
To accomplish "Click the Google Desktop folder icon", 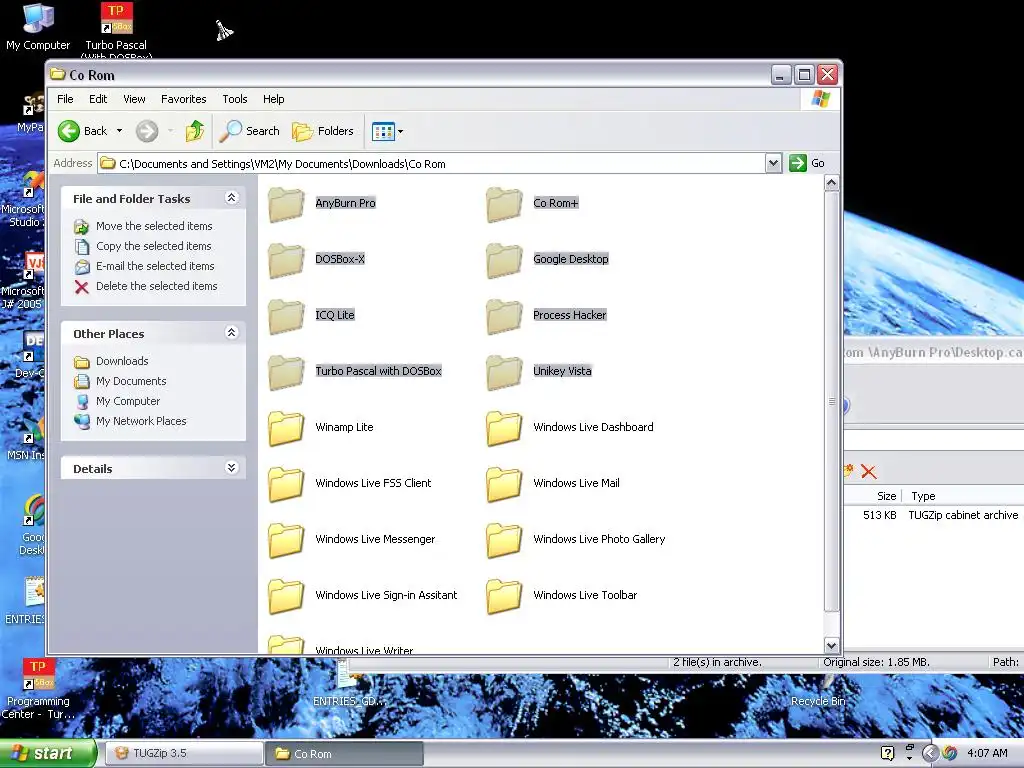I will point(504,260).
